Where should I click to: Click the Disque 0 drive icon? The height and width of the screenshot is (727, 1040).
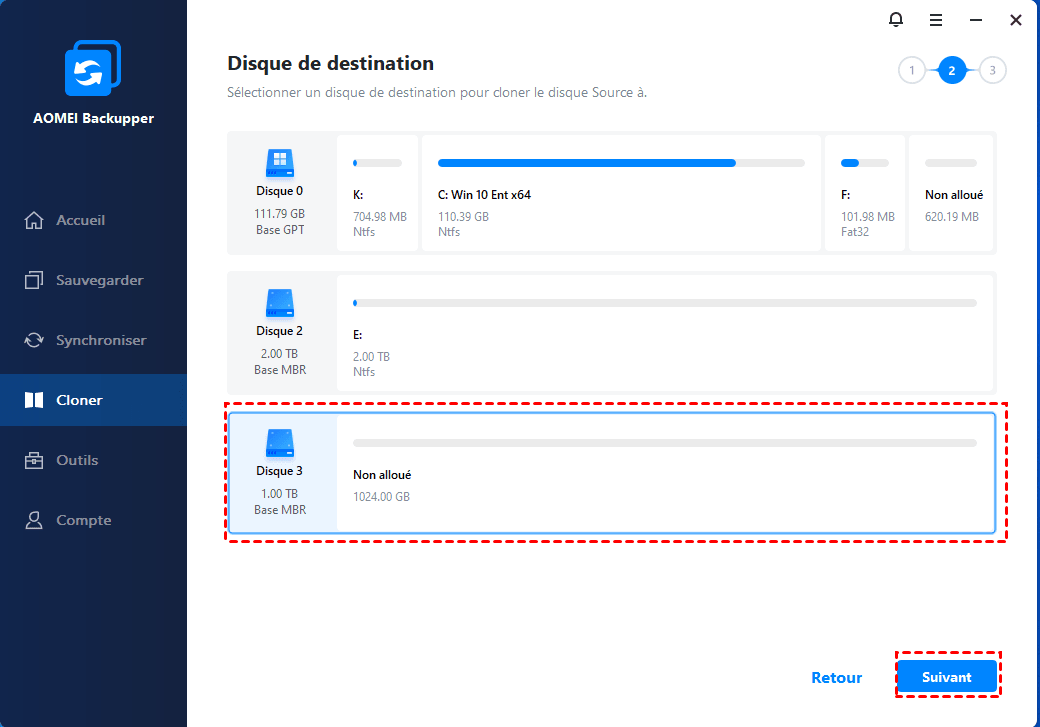click(280, 163)
